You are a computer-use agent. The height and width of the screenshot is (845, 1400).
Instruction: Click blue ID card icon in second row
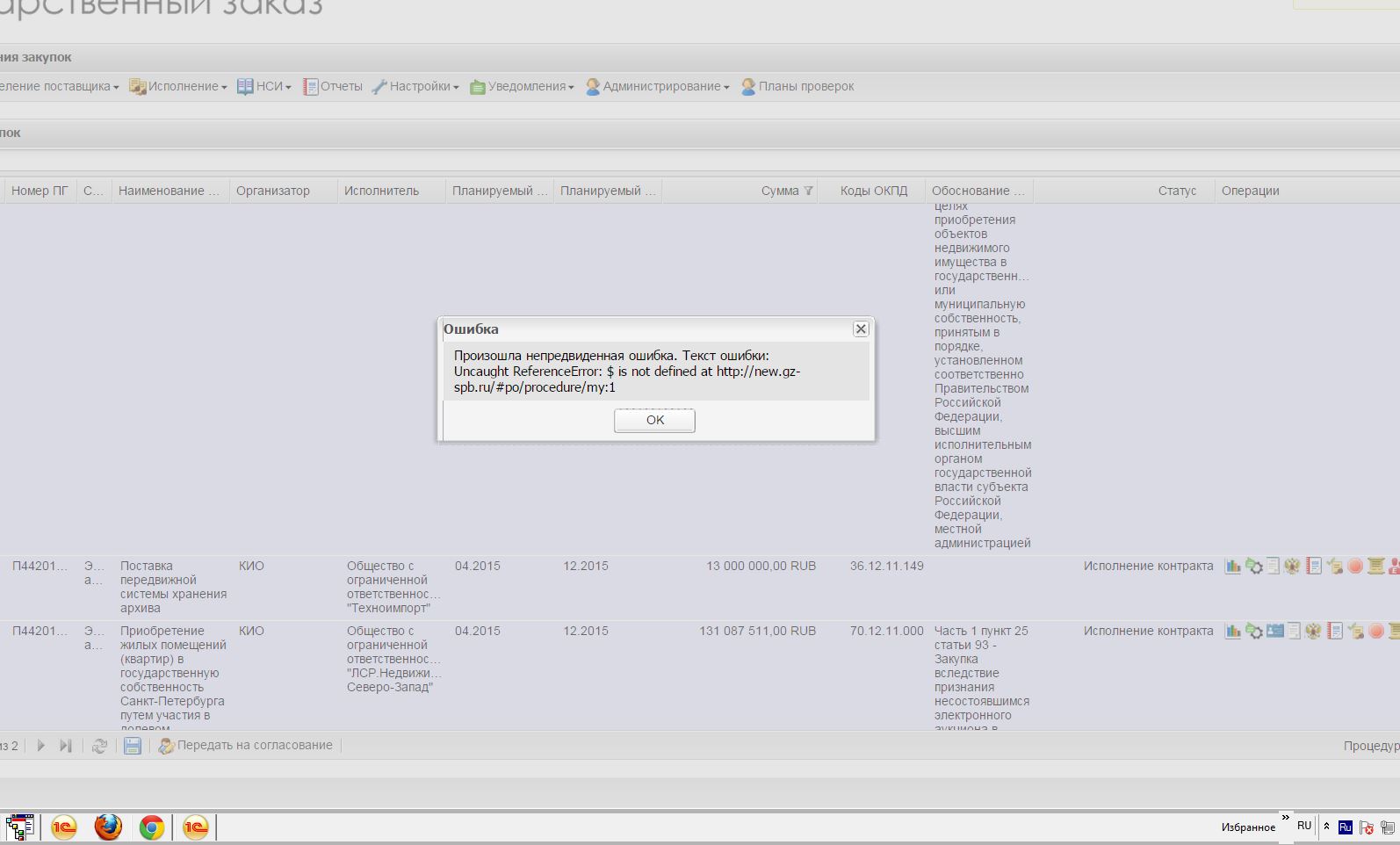pos(1275,632)
